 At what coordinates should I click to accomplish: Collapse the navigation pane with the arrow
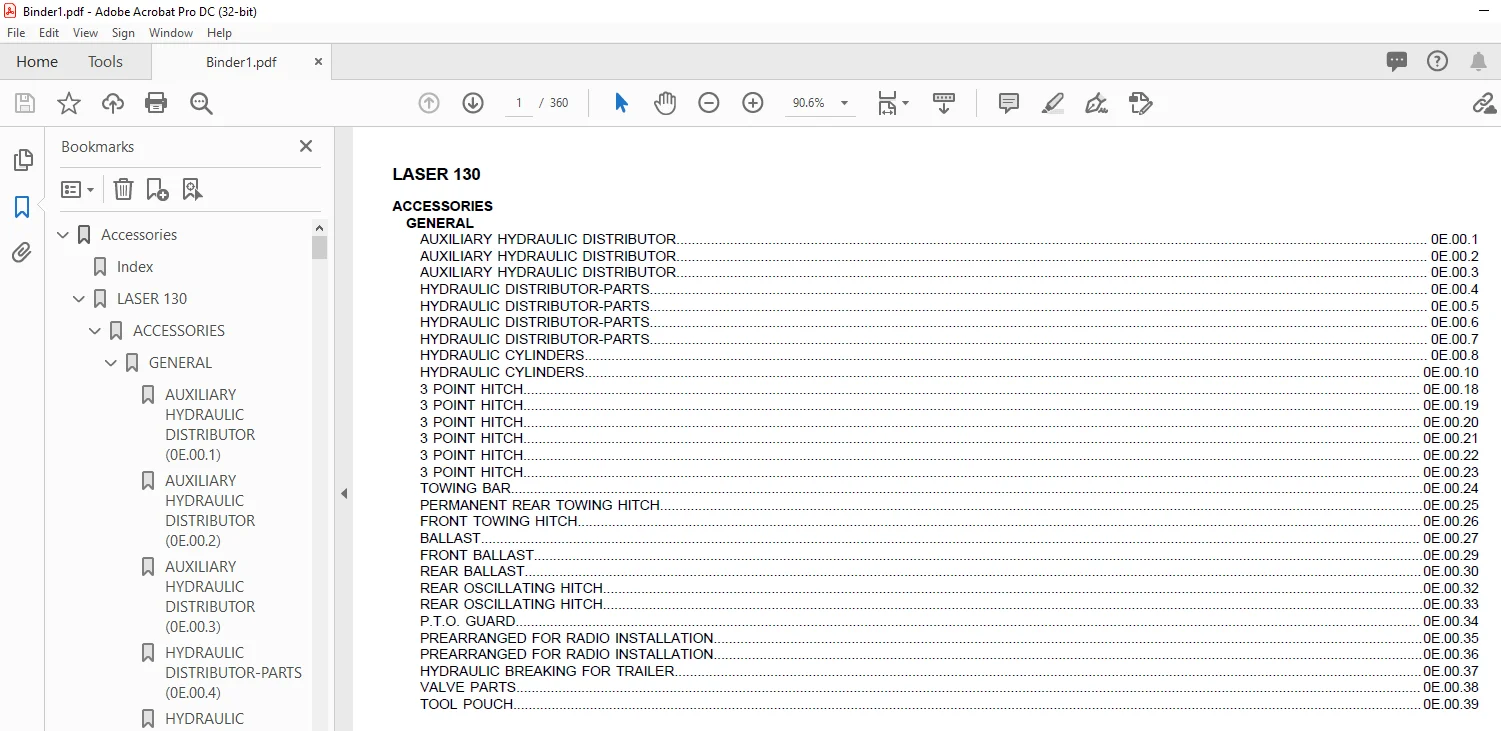tap(344, 493)
